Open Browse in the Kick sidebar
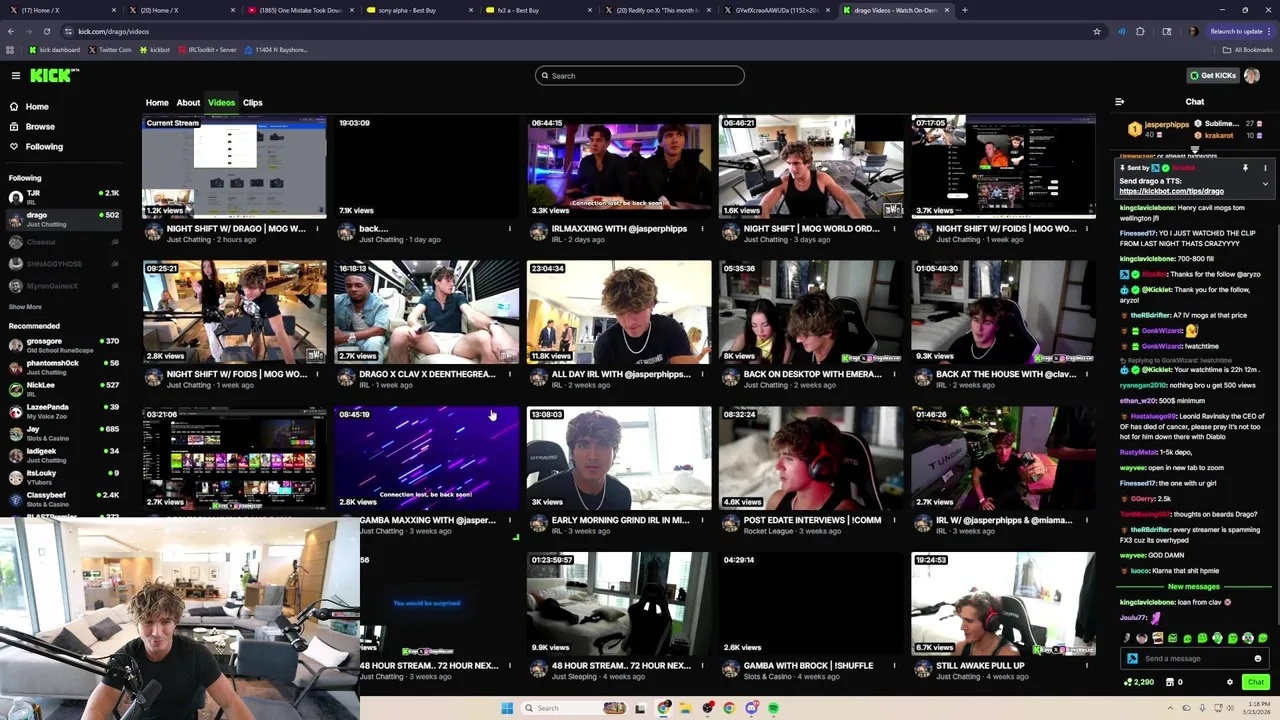1280x720 pixels. click(x=40, y=127)
